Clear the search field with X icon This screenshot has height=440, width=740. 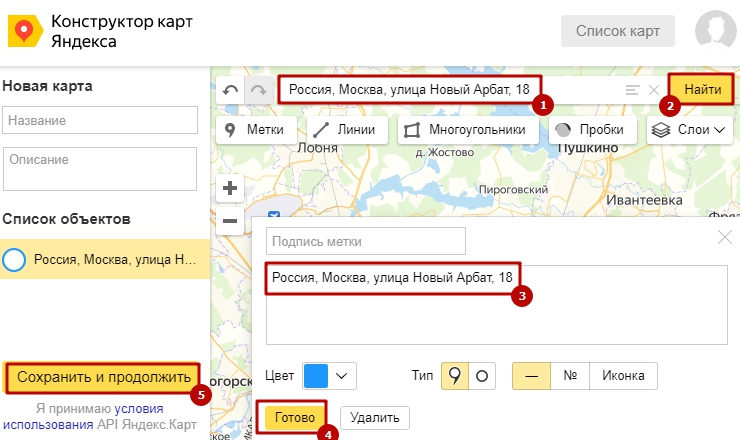(653, 91)
